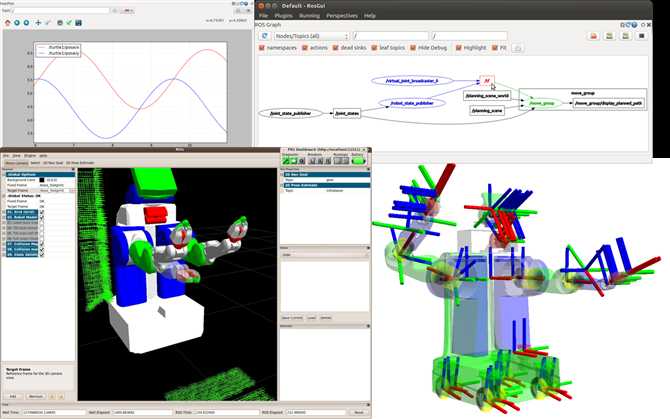Click the refresh graph icon in ROS Graph

click(265, 36)
